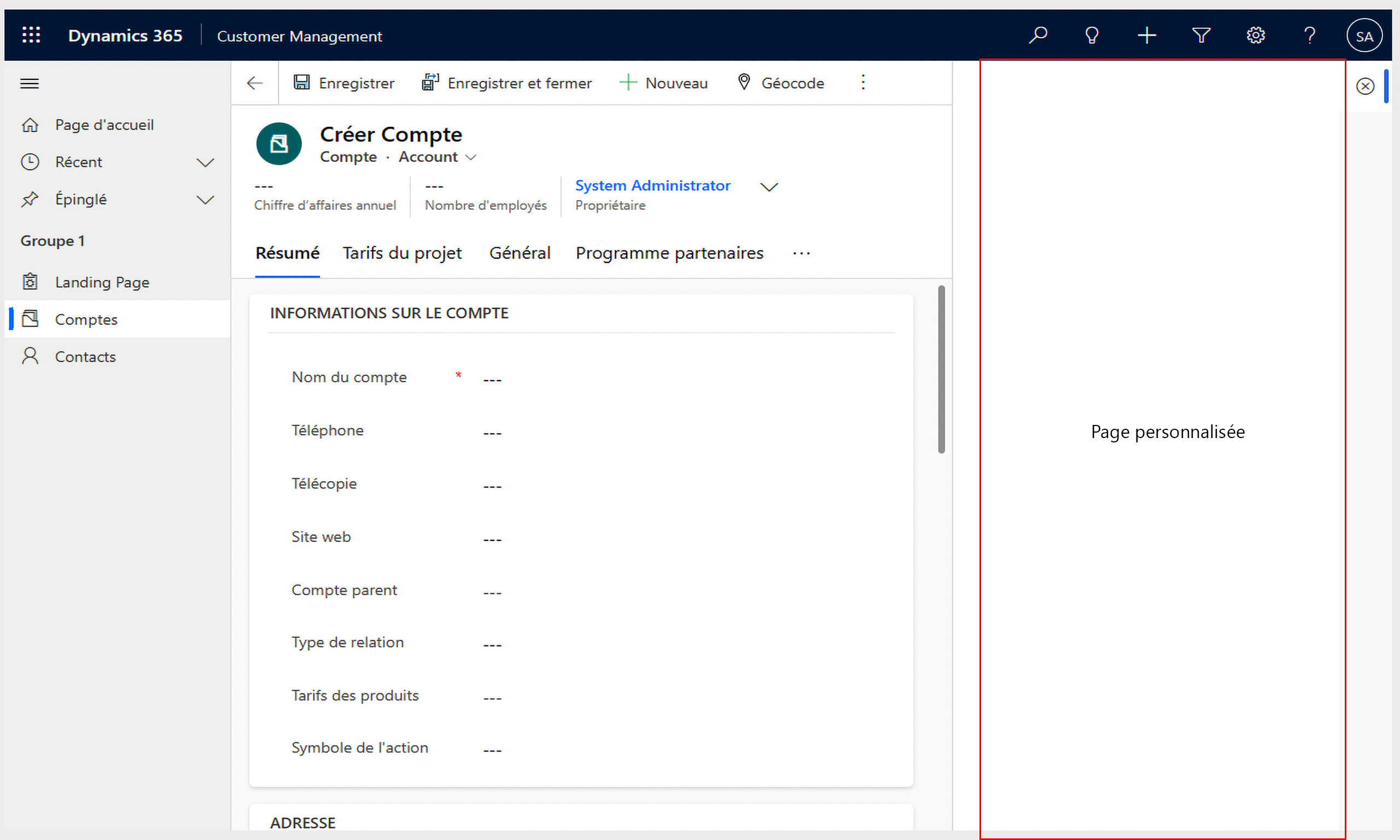The image size is (1400, 840).
Task: Switch to the Résumé tab
Action: click(x=287, y=253)
